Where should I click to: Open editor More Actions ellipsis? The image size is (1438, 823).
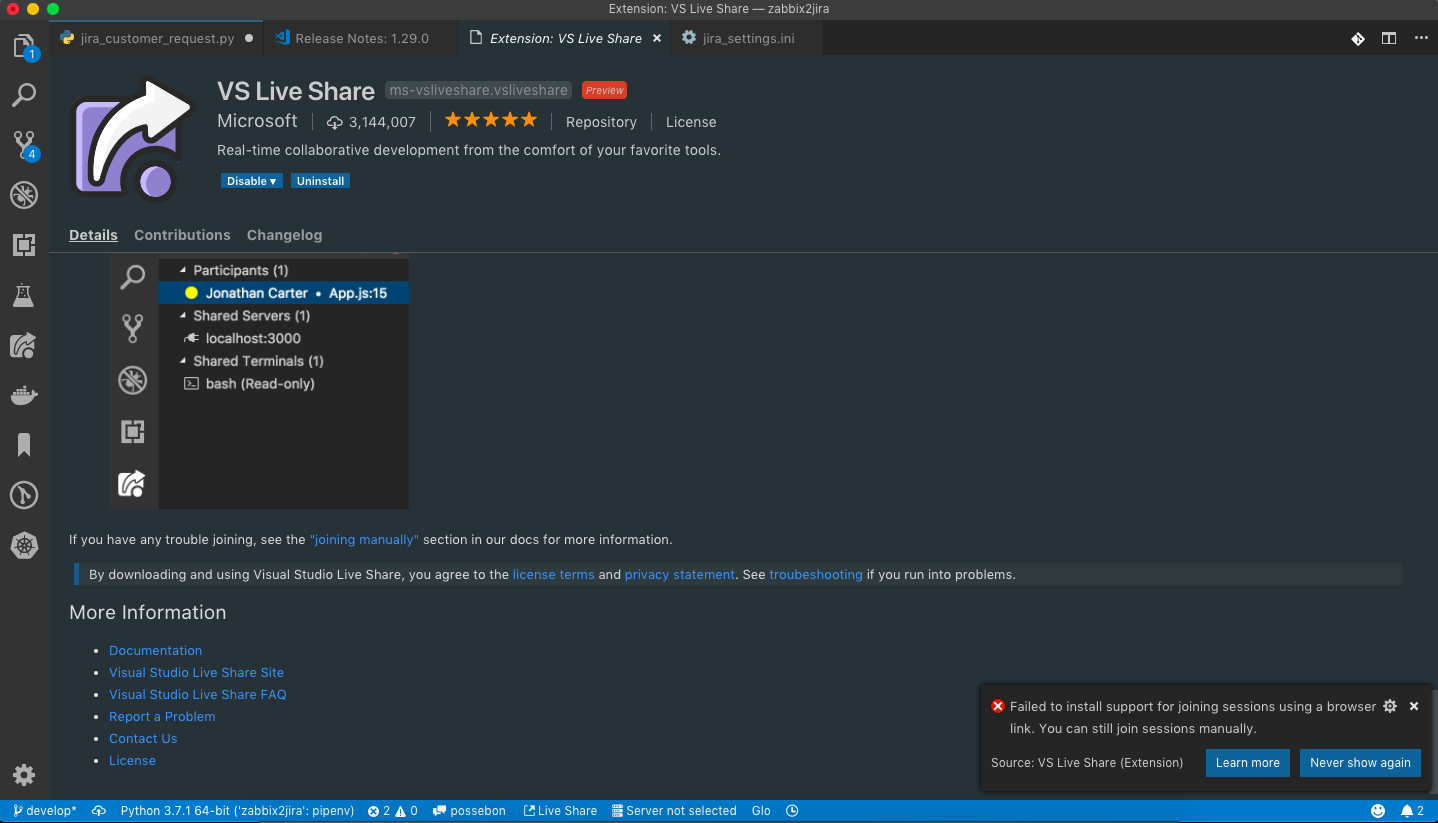pos(1421,38)
